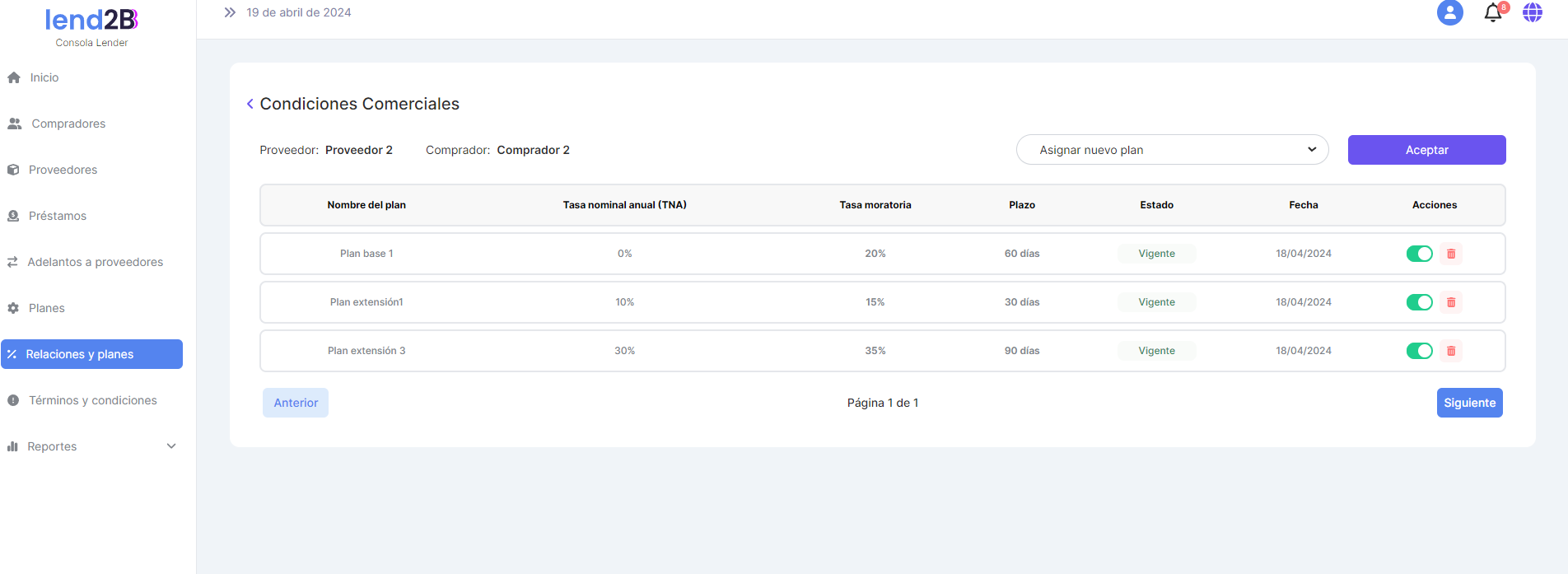The width and height of the screenshot is (1568, 574).
Task: Go back using Condiciones Comerciales arrow
Action: coord(250,104)
